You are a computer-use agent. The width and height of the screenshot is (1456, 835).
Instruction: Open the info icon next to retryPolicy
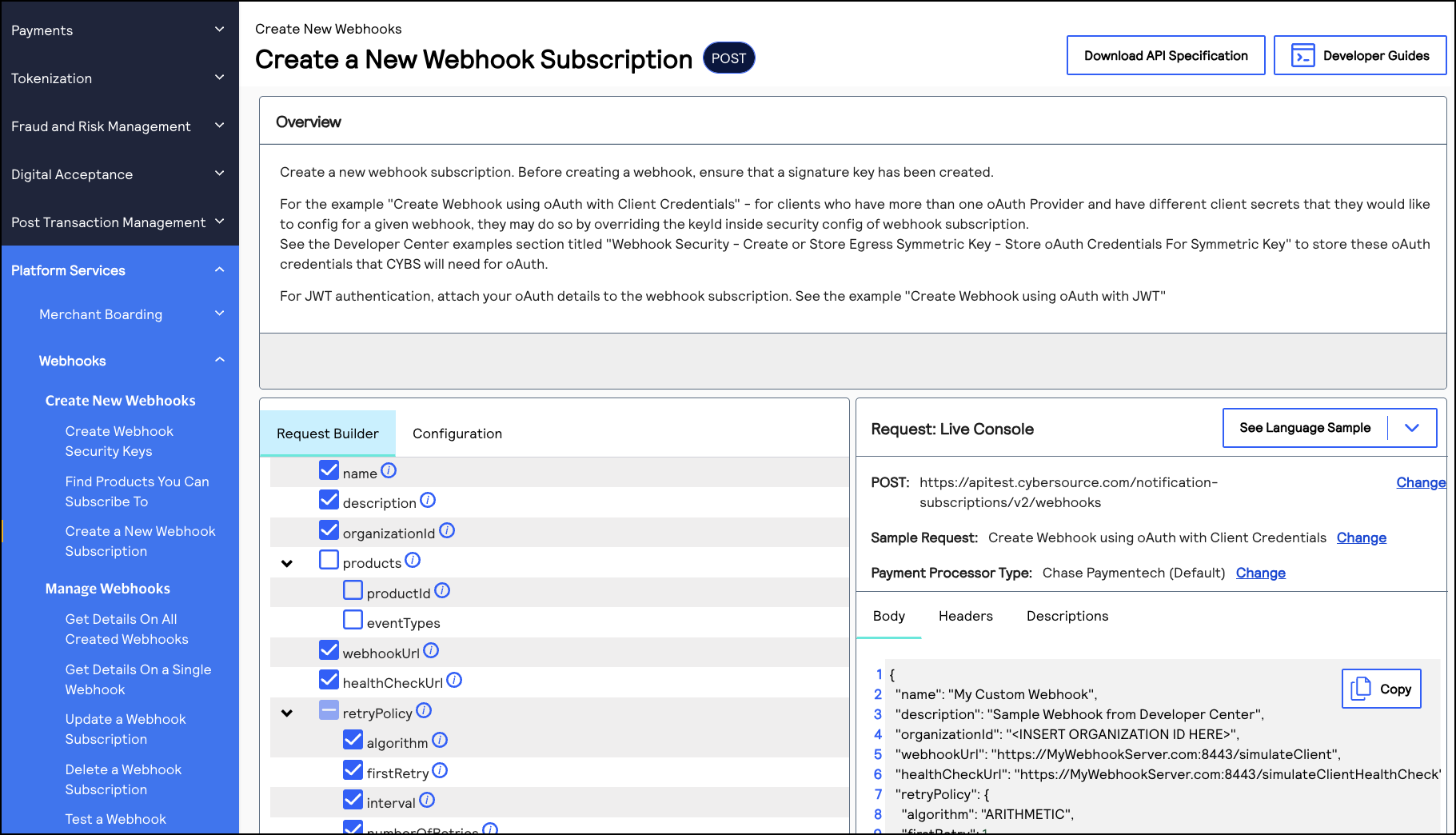coord(424,710)
